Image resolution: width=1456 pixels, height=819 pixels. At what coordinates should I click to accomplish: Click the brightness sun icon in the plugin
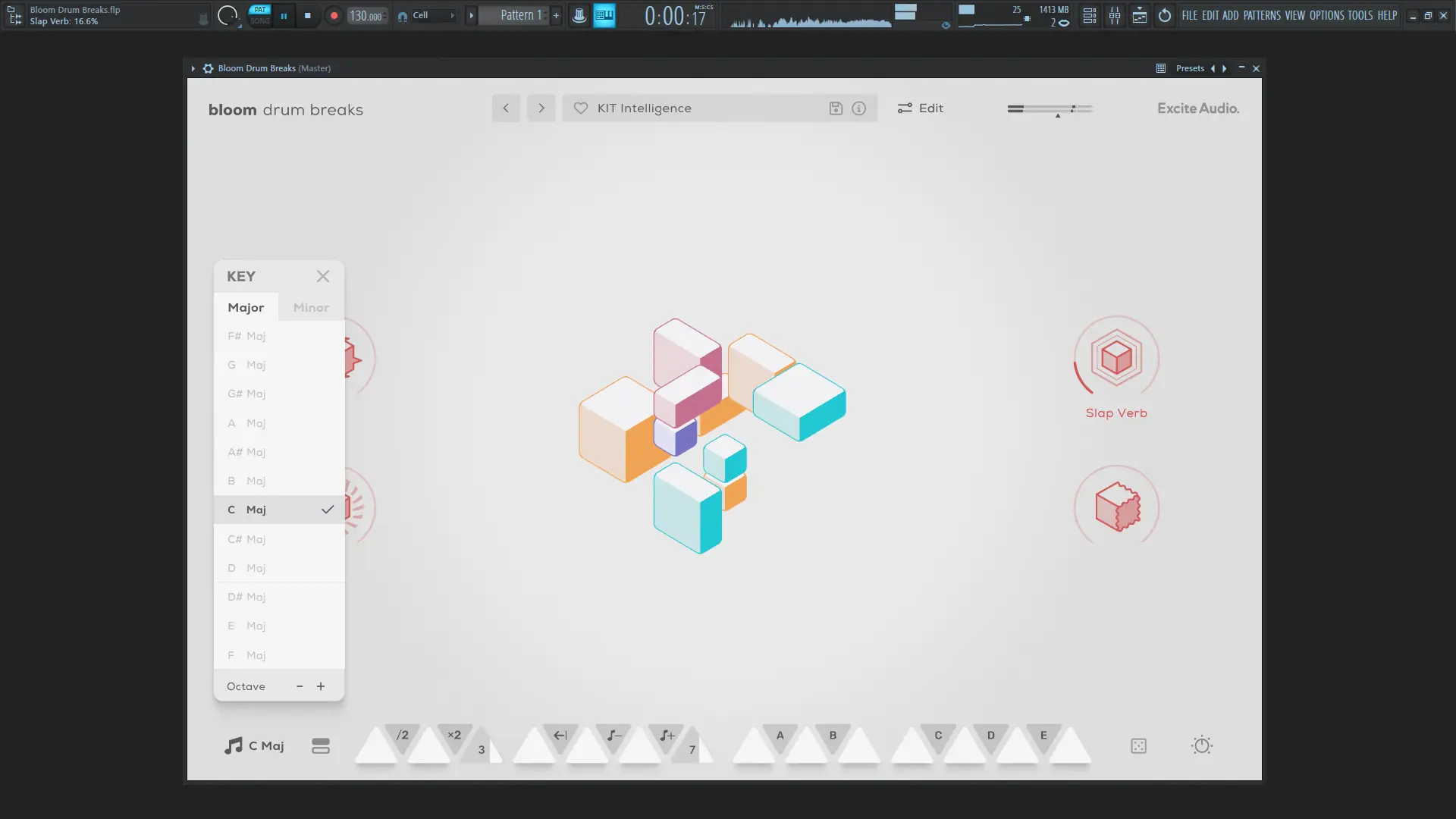click(x=1202, y=745)
